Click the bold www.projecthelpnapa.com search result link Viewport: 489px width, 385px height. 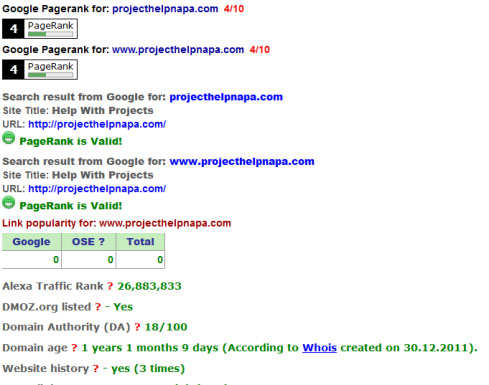242,161
